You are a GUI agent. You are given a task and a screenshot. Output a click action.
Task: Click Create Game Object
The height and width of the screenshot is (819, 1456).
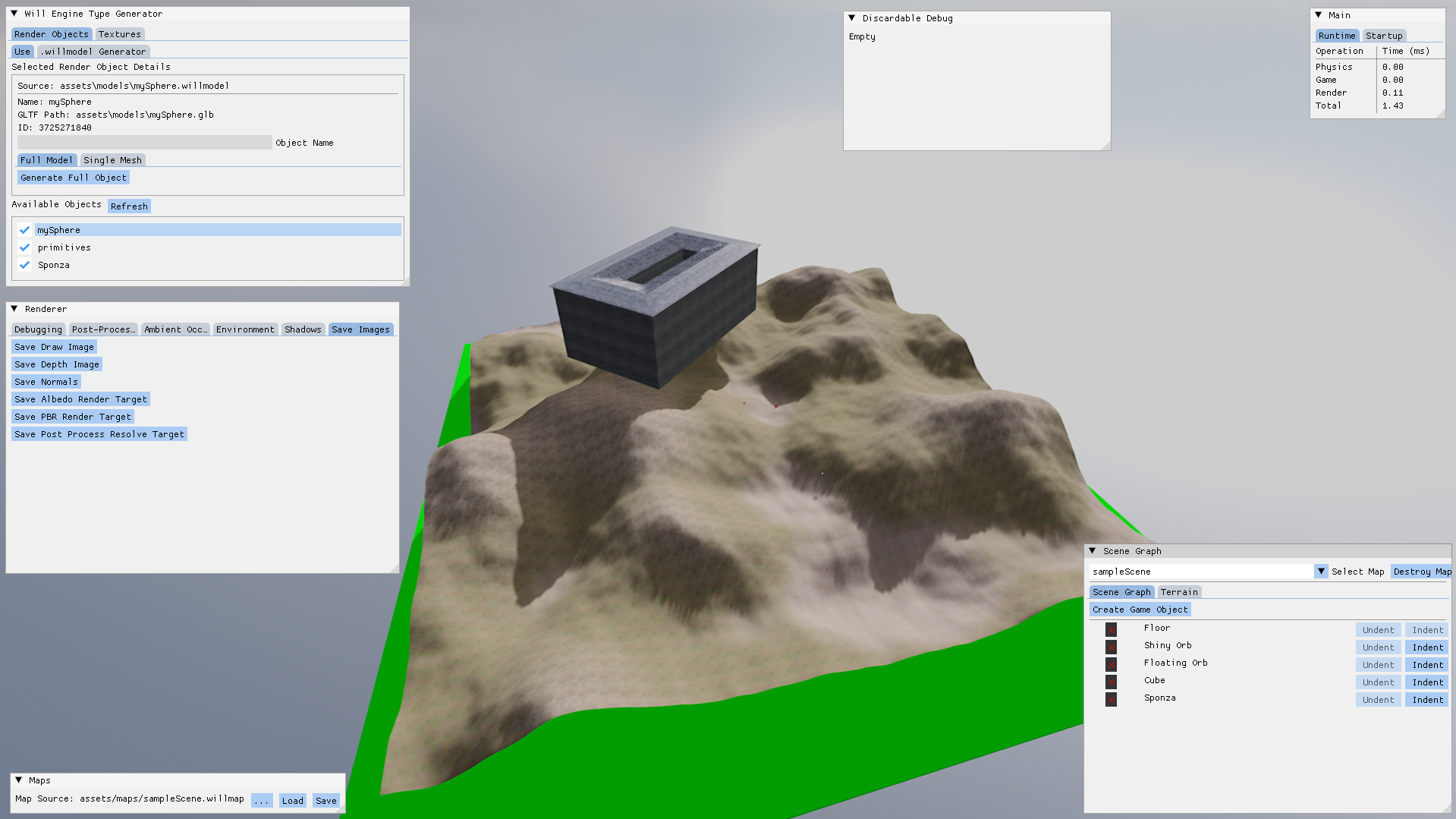1140,609
